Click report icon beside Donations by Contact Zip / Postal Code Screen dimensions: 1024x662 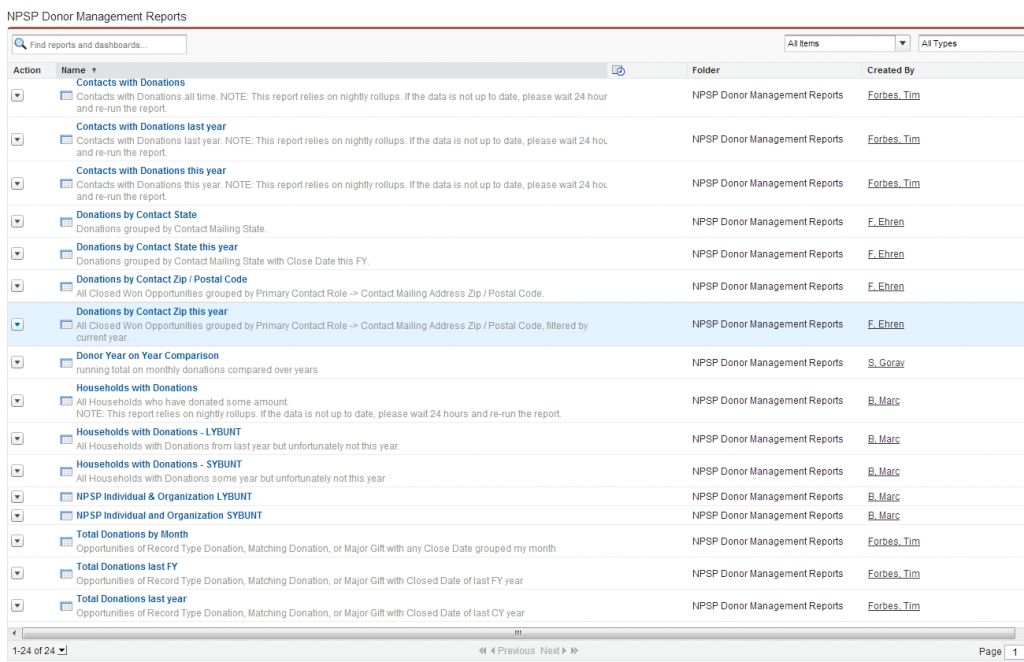coord(66,286)
